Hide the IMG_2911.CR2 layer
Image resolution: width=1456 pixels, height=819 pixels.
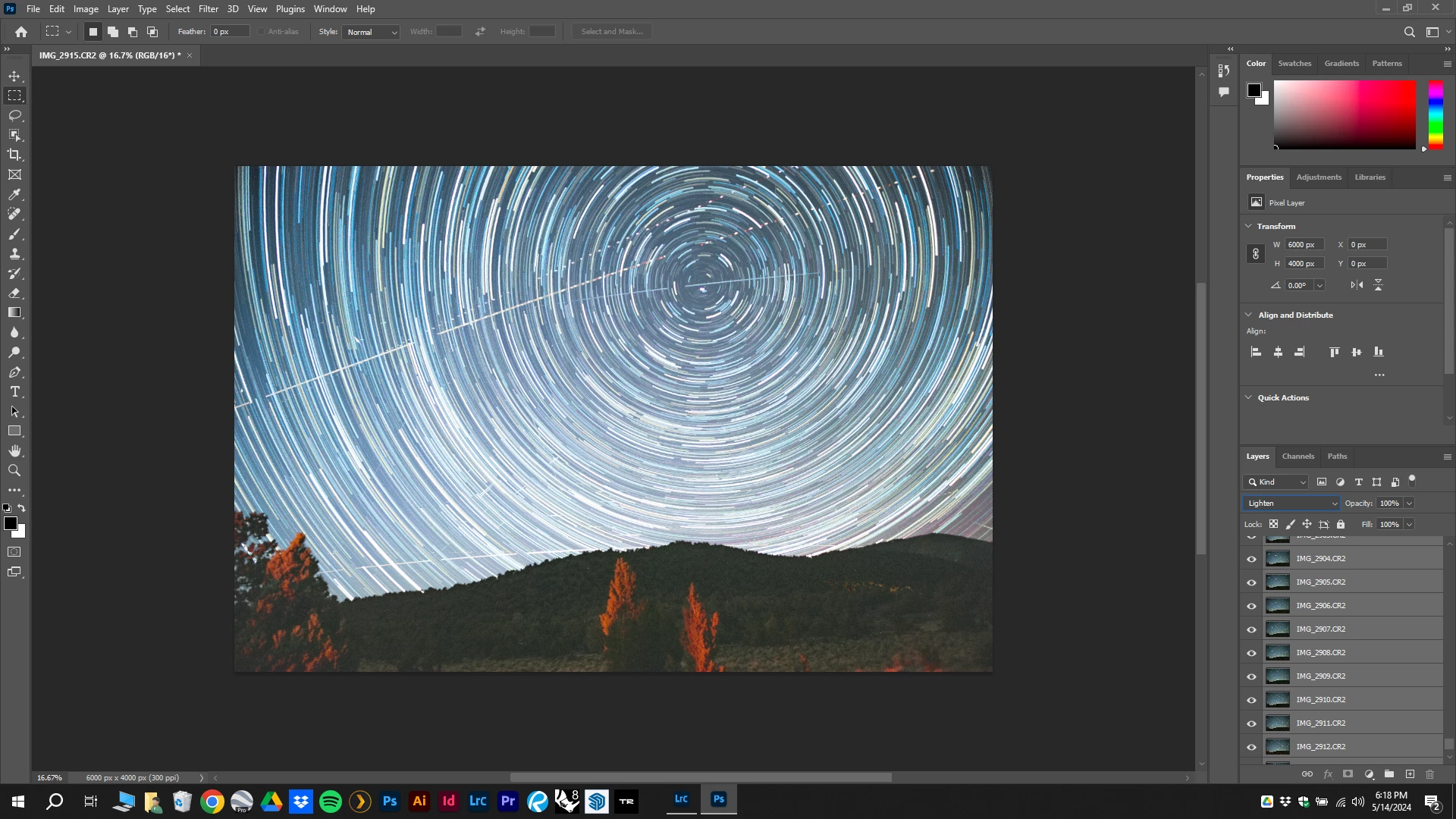coord(1251,723)
